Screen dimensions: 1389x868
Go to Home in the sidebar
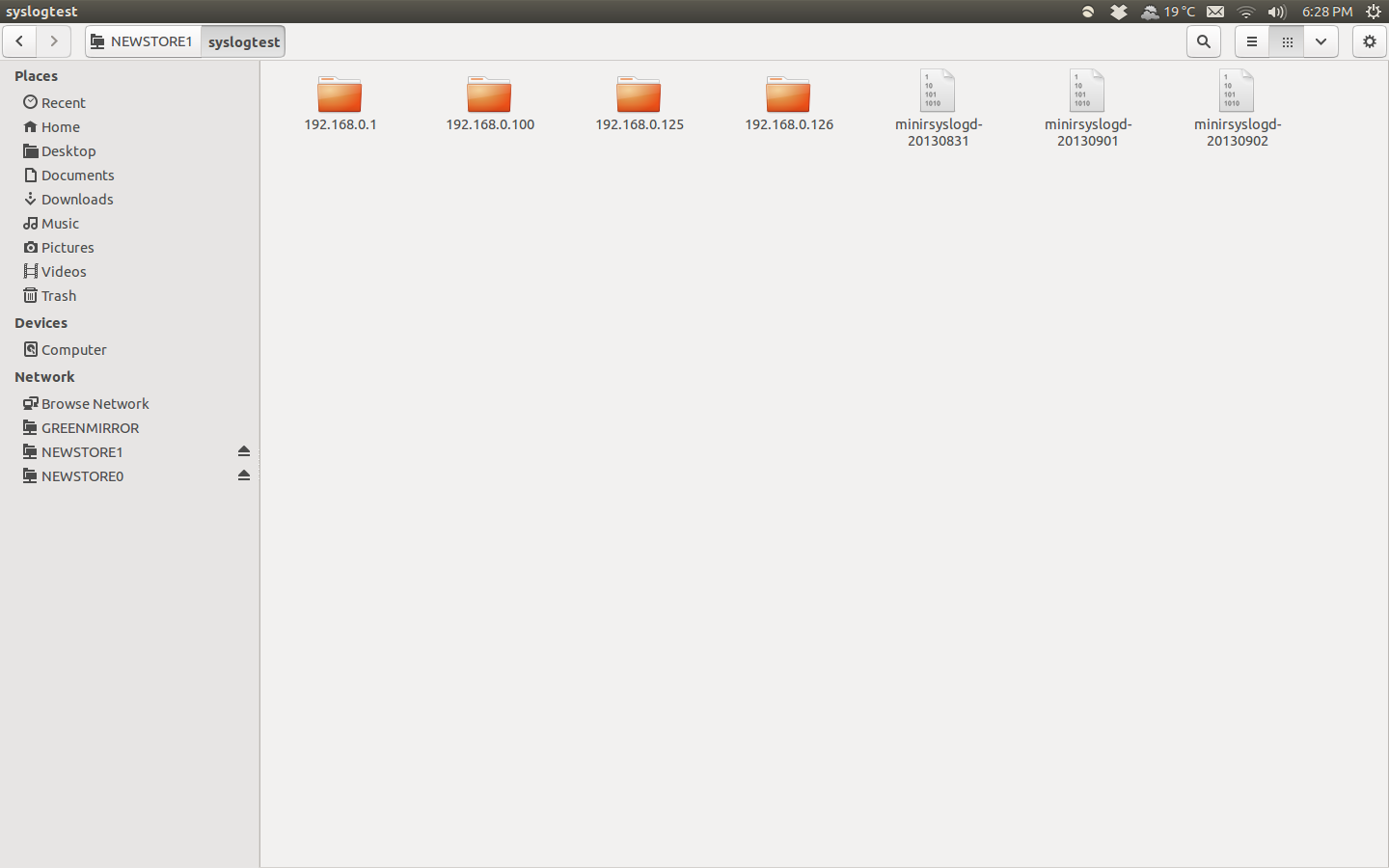(x=130, y=126)
